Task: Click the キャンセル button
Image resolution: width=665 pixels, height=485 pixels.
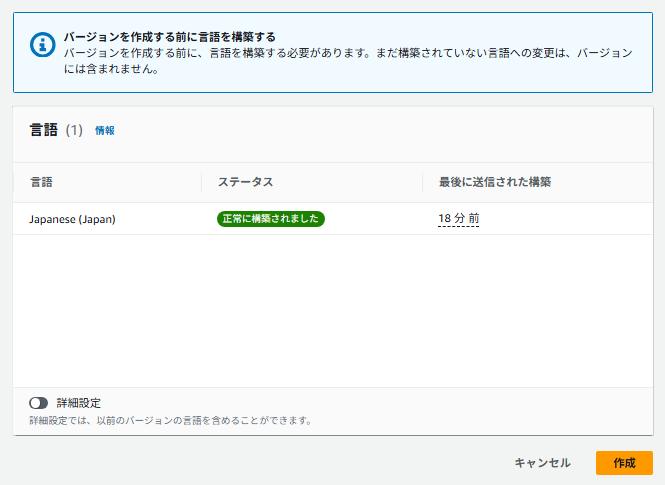Action: coord(542,463)
